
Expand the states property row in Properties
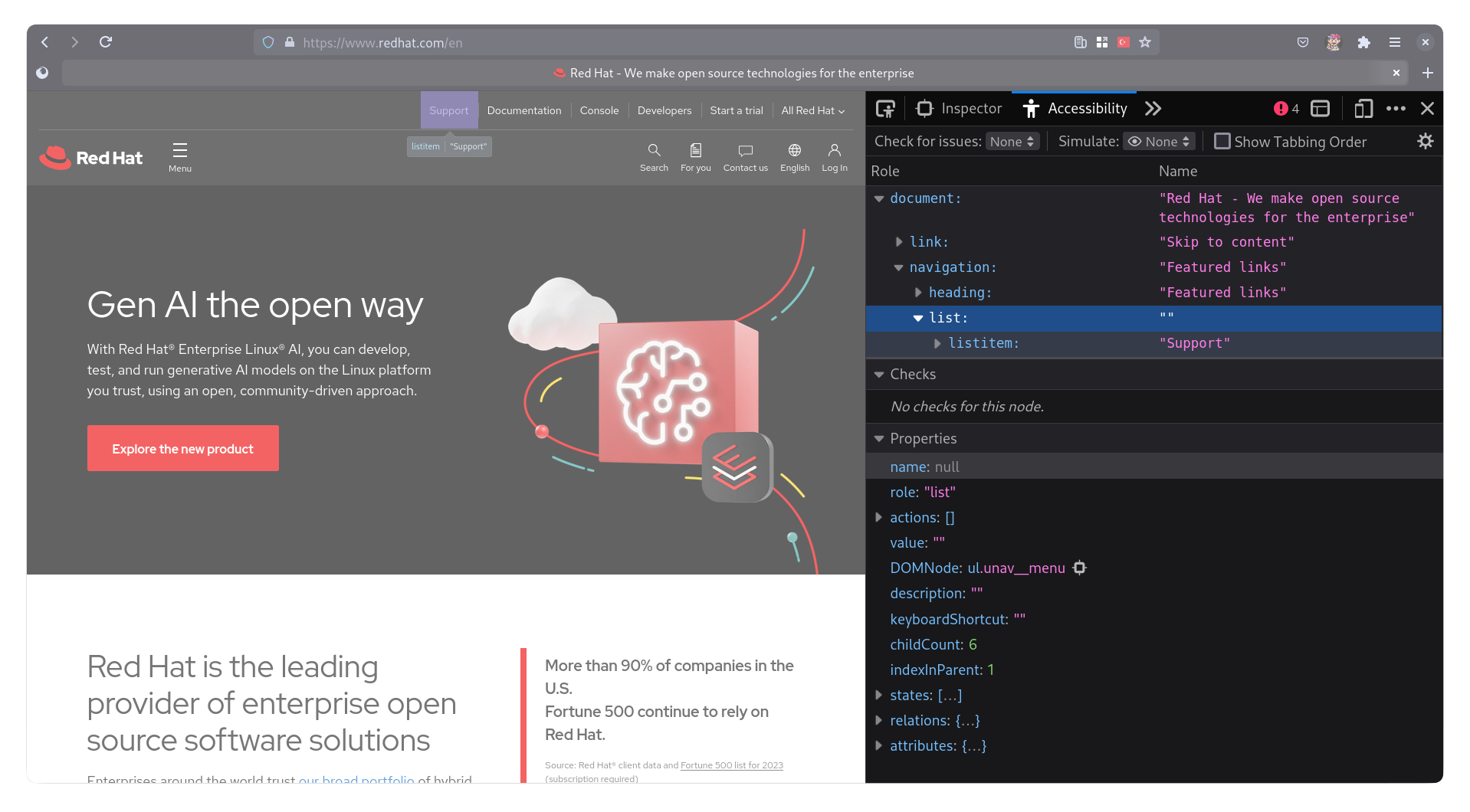(878, 695)
